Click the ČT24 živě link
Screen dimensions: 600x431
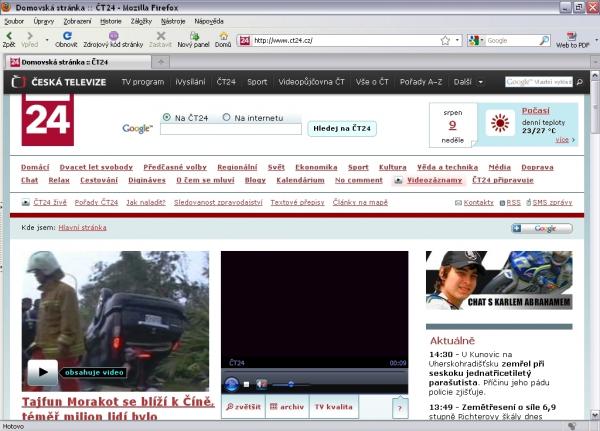50,202
